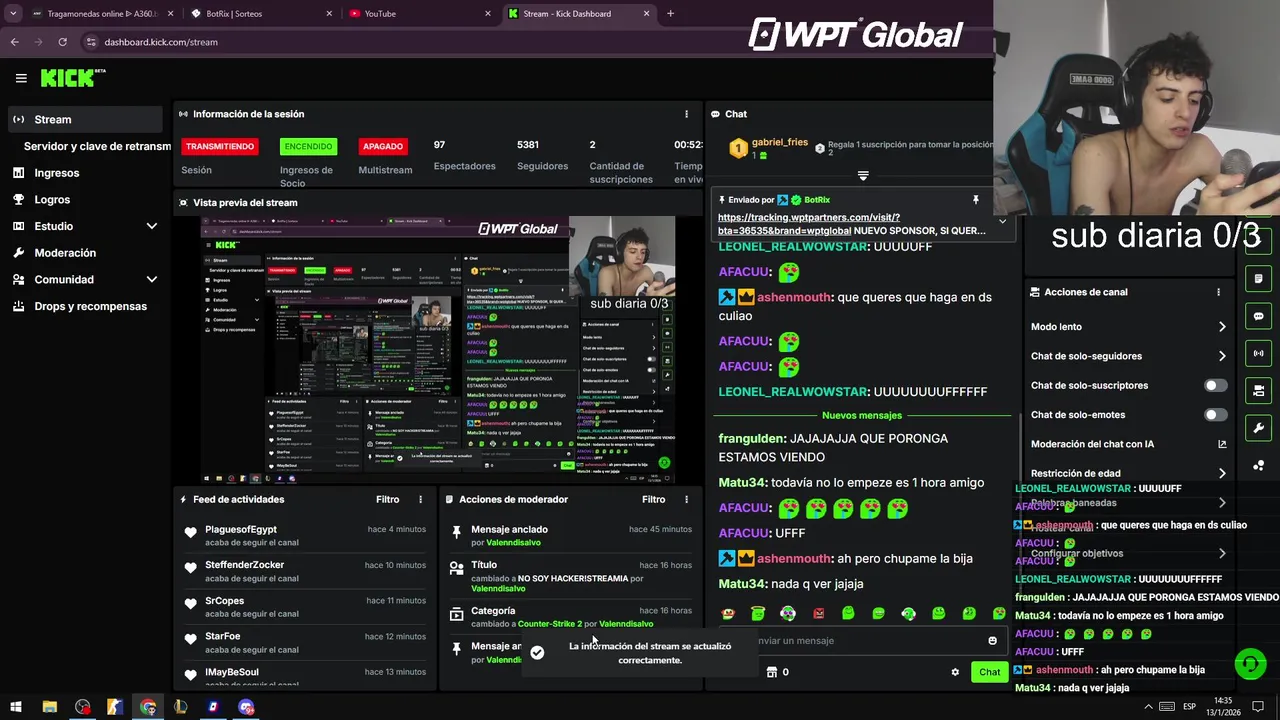Reload the dashboard page

(x=62, y=42)
